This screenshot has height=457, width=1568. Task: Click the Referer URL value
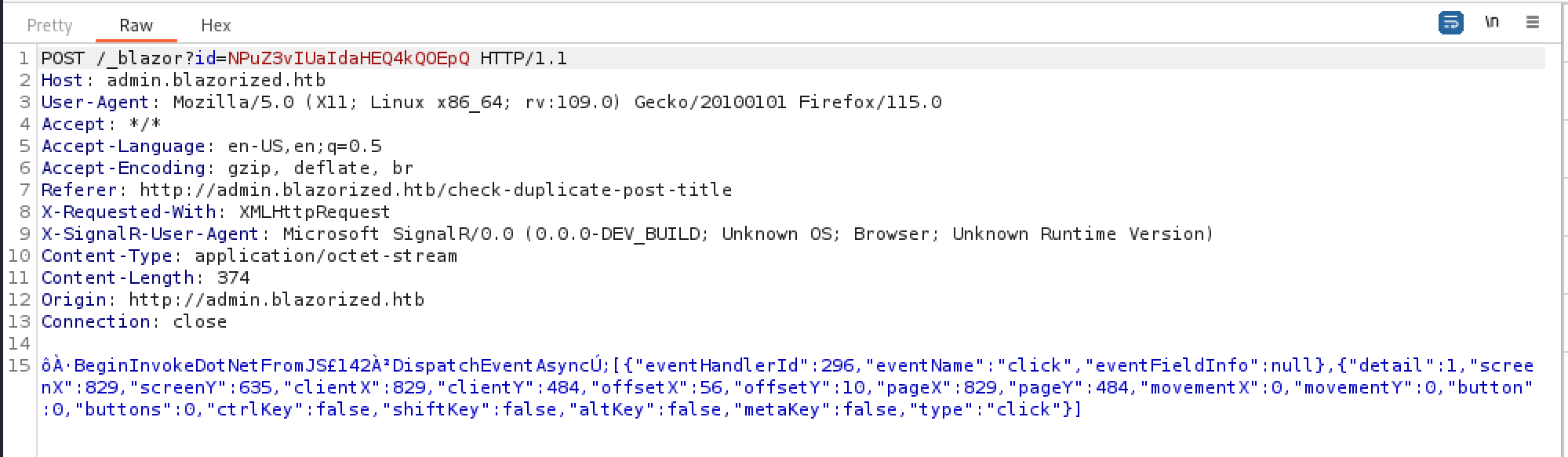click(435, 190)
